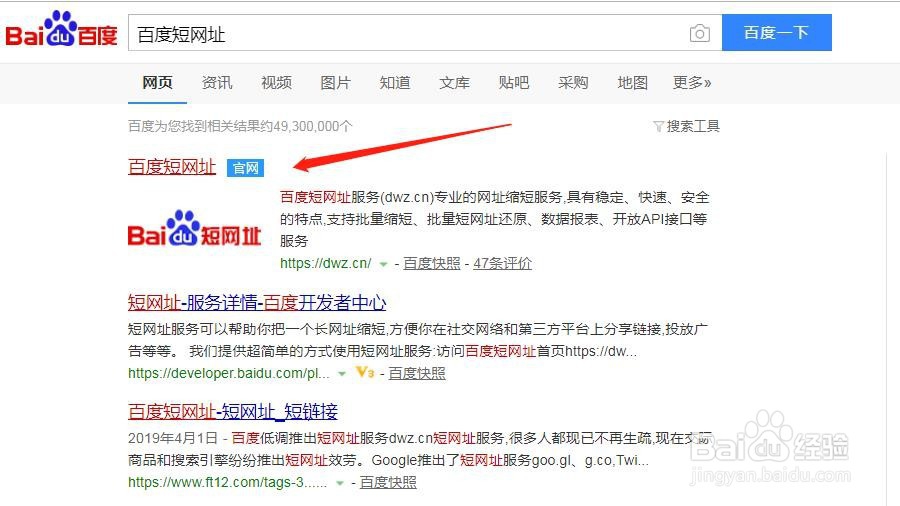Switch to the 采购 tab
This screenshot has height=506, width=900.
click(573, 83)
